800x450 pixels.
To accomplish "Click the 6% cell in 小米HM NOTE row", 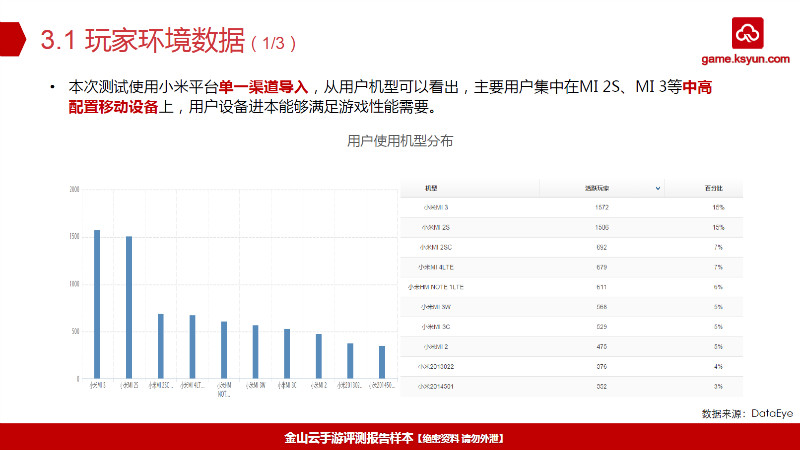I will [x=718, y=287].
